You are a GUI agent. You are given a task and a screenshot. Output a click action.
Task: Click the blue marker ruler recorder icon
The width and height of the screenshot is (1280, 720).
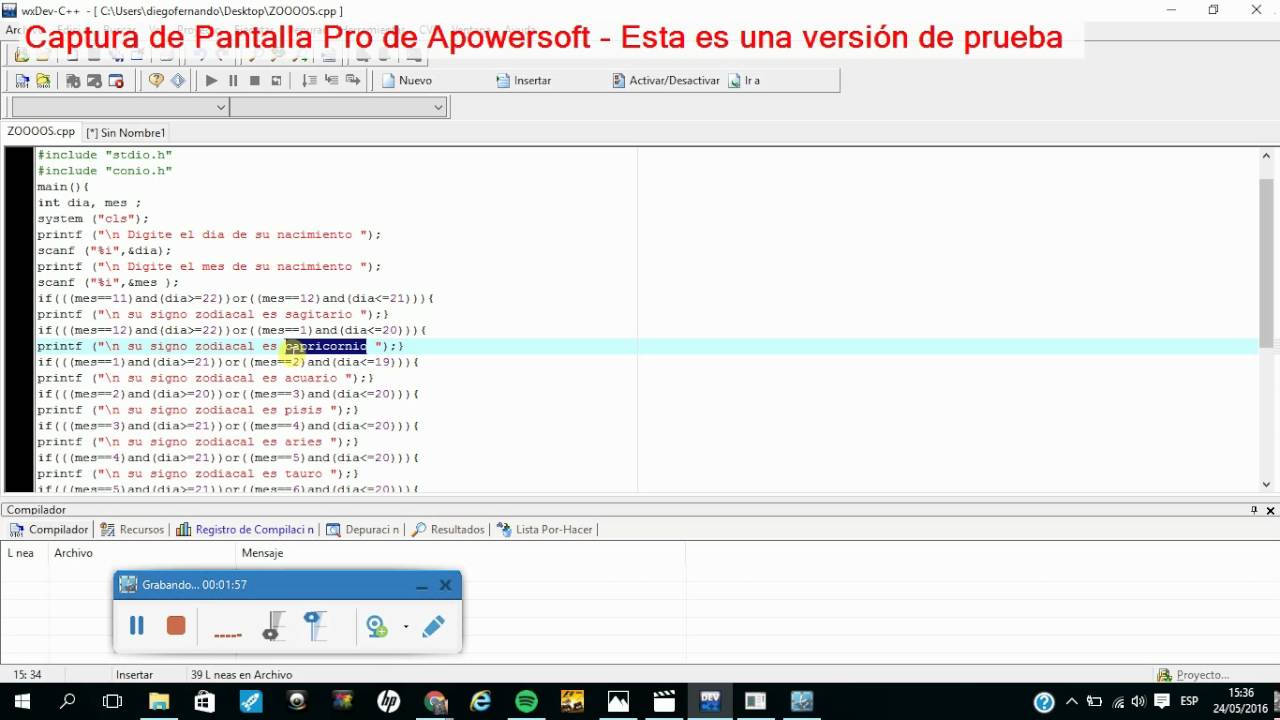tap(316, 626)
